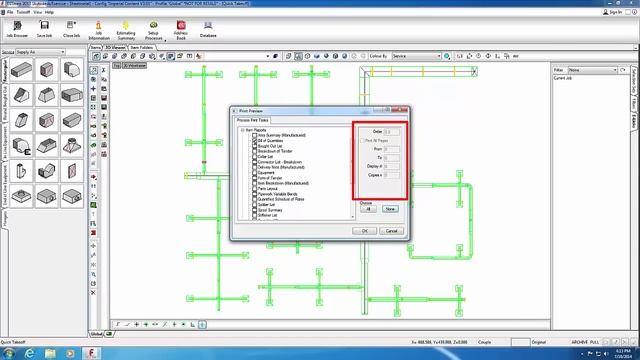The width and height of the screenshot is (640, 360).
Task: Check the Spool Summary report
Action: tap(255, 210)
